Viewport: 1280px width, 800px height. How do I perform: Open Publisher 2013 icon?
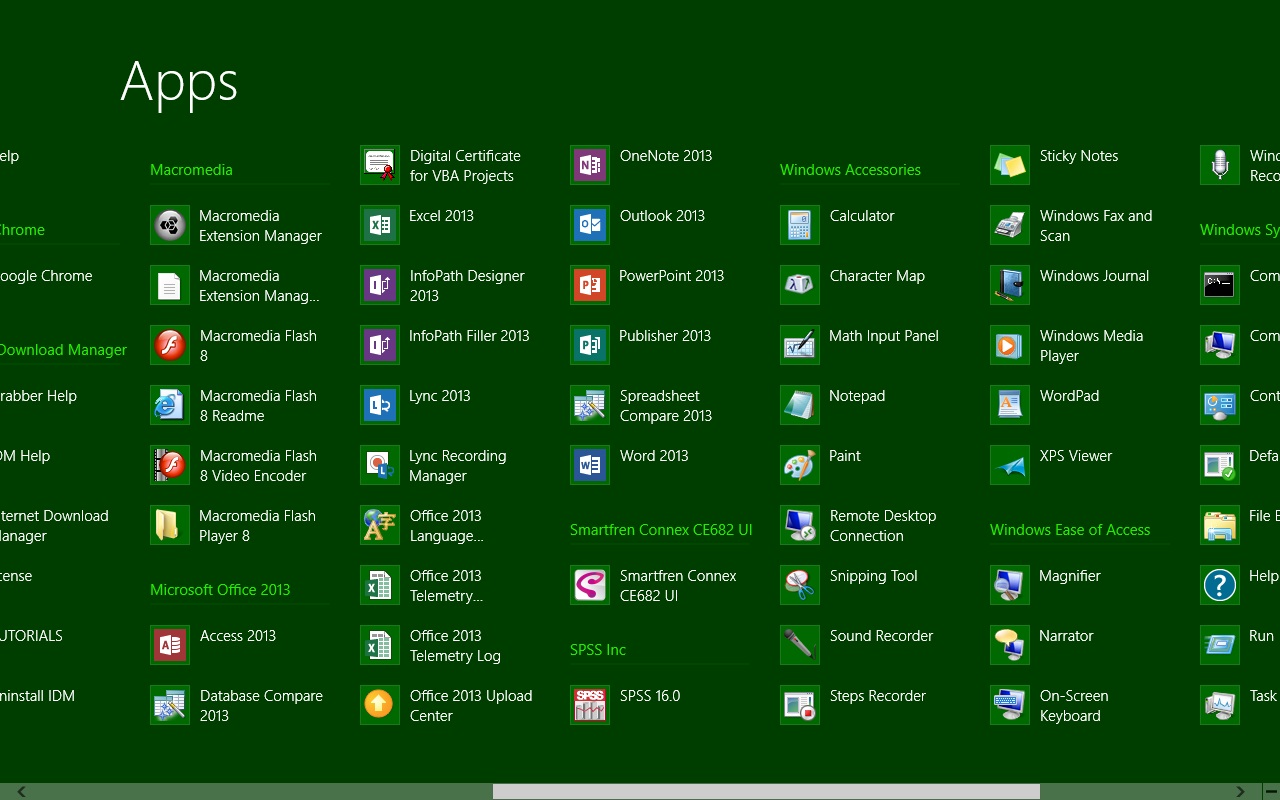(590, 345)
